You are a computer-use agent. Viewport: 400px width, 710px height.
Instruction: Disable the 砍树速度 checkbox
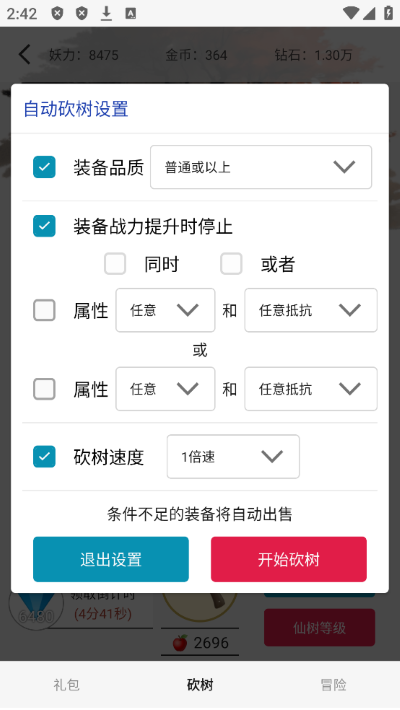(x=44, y=456)
